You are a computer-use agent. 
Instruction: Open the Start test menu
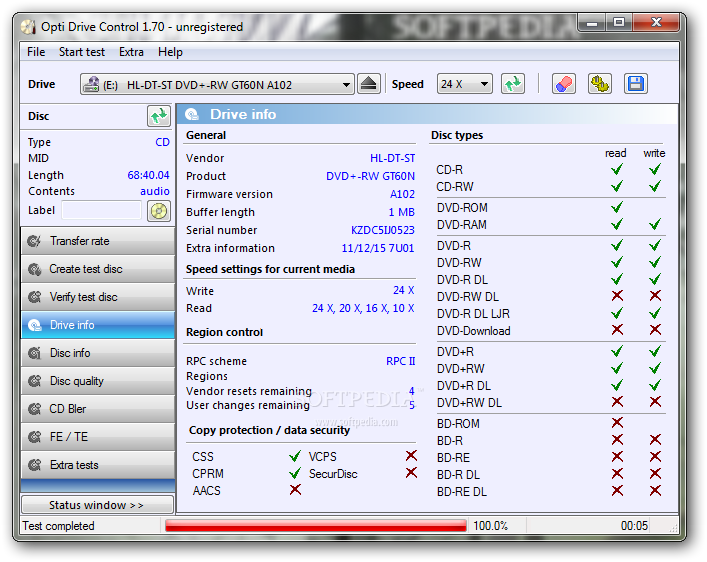pyautogui.click(x=82, y=52)
